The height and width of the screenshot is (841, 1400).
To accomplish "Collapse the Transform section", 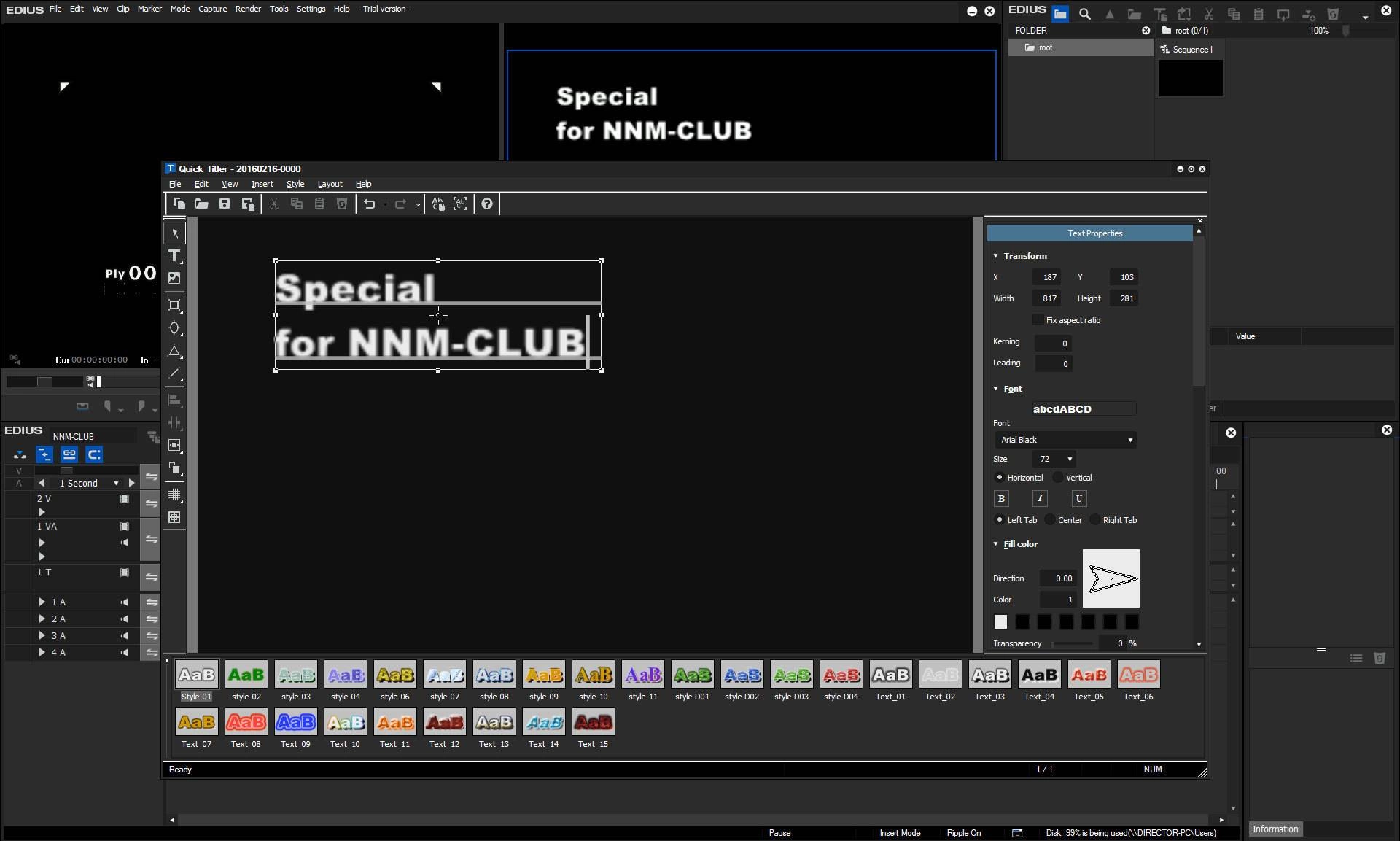I will 996,256.
